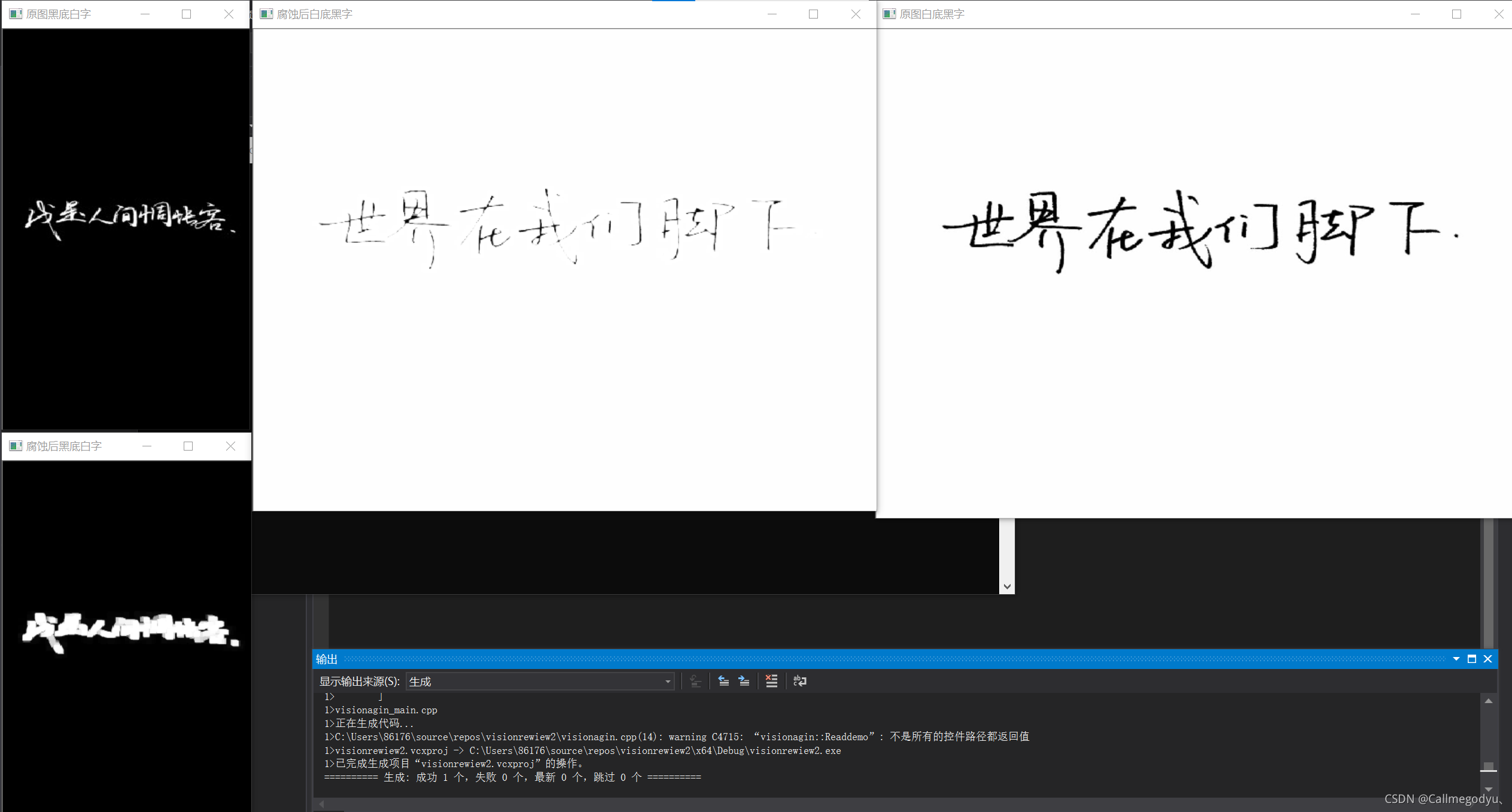Close the 输出 output panel
1512x812 pixels.
[x=1488, y=659]
